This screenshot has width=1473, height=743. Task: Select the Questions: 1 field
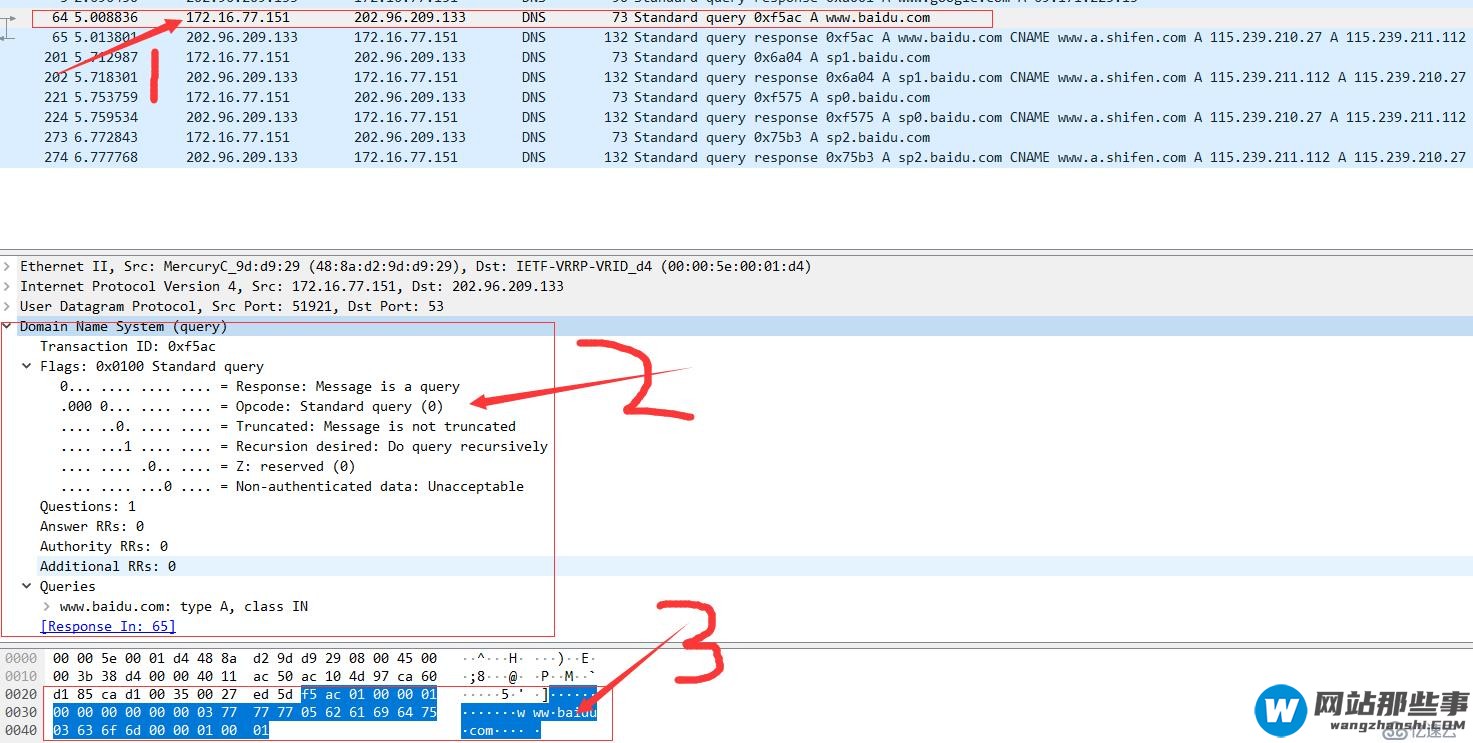pos(88,506)
